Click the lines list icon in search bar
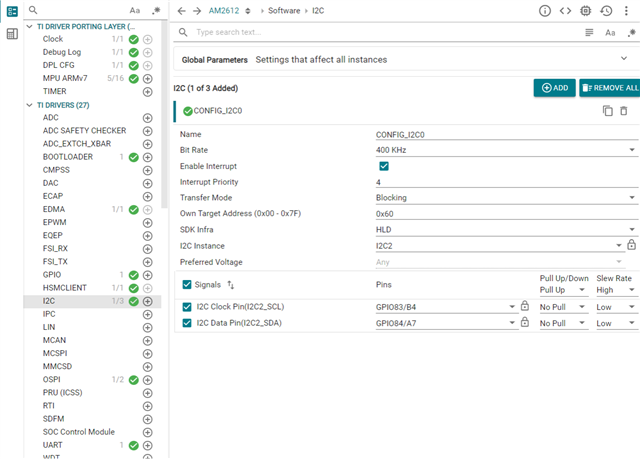The image size is (640, 459). coord(589,32)
